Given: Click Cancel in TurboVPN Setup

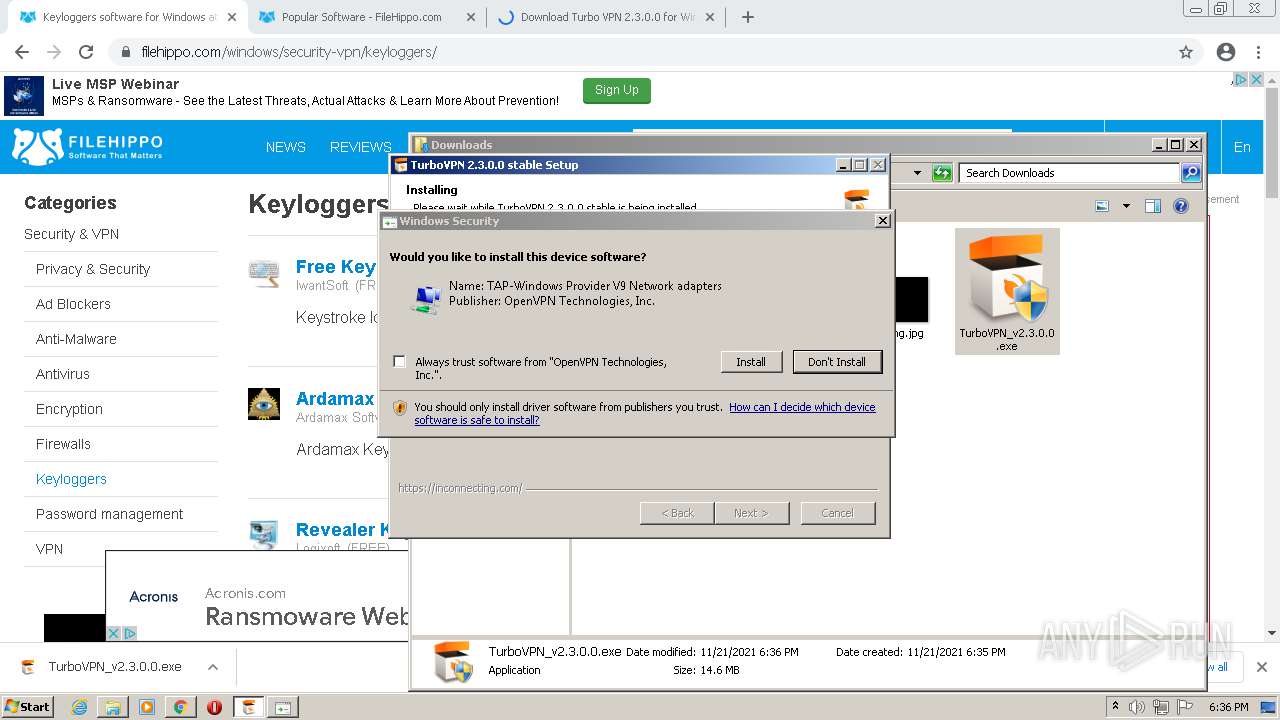Looking at the screenshot, I should coord(837,513).
